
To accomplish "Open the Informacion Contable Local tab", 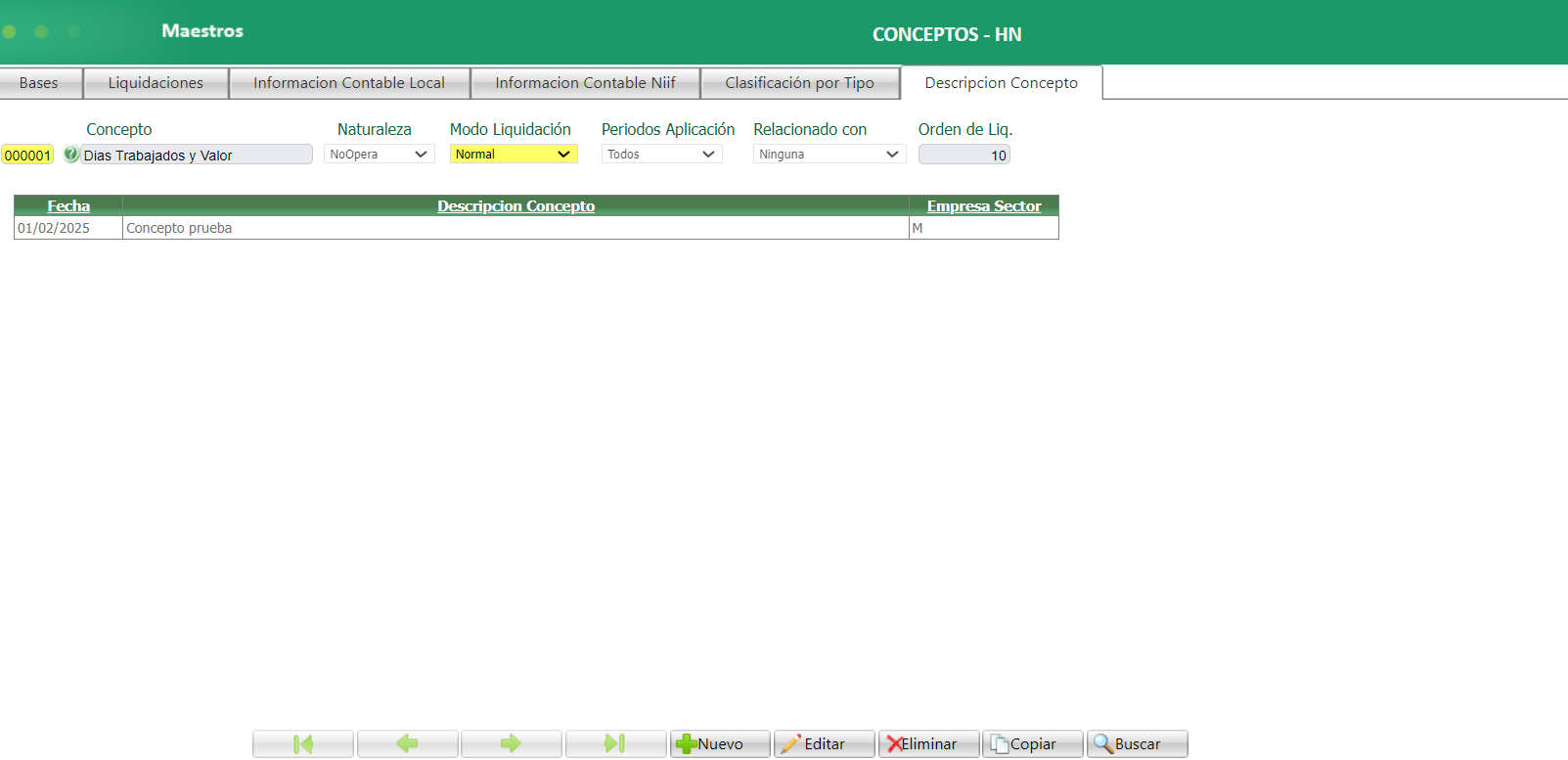I will 349,83.
